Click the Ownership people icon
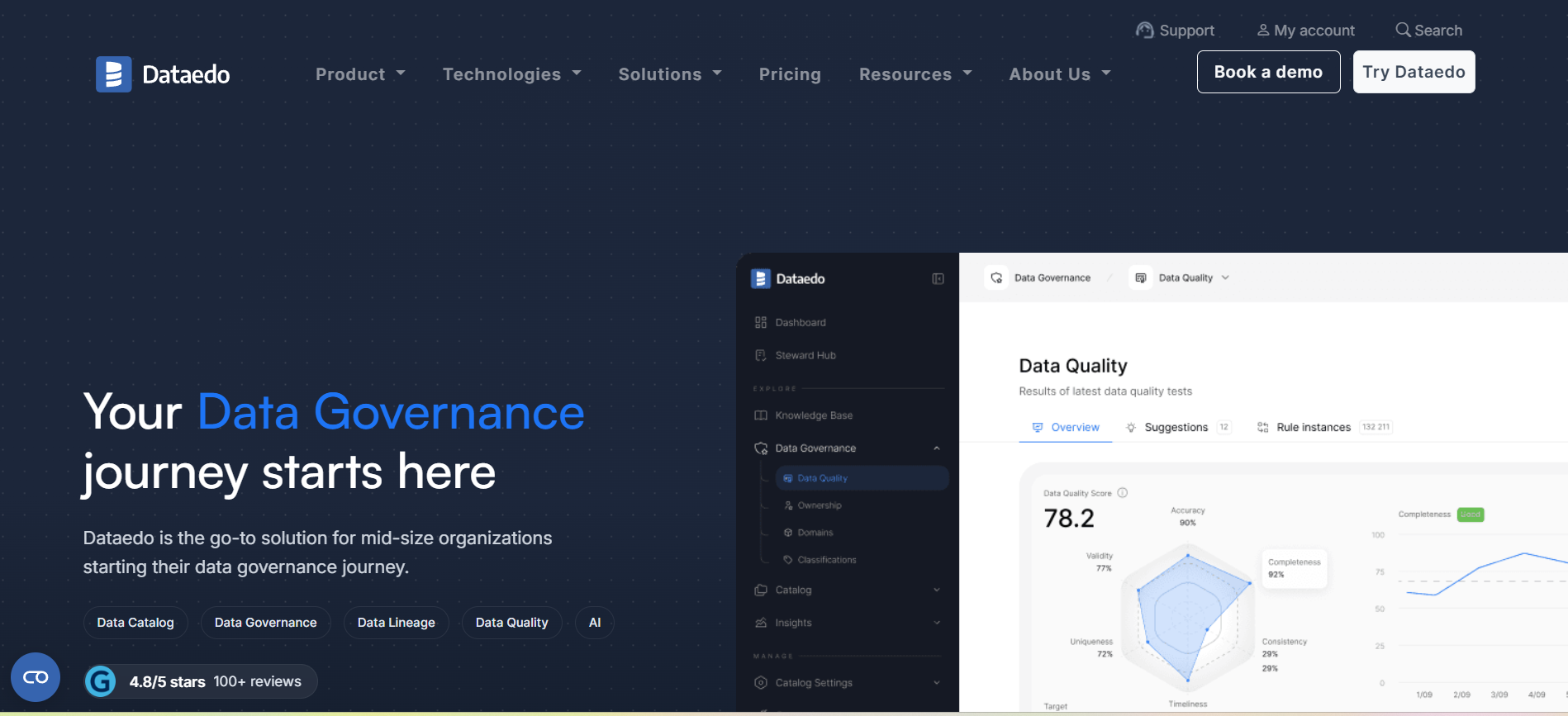Screen dimensions: 1568x716 pyautogui.click(x=788, y=505)
